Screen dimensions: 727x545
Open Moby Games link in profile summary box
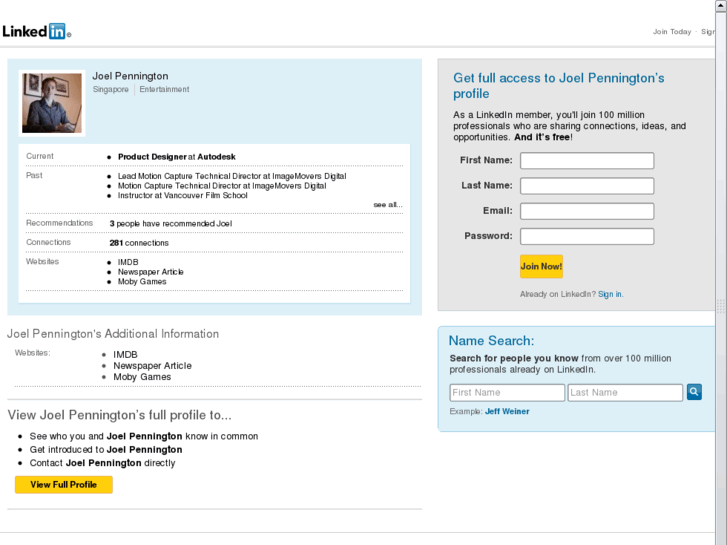[142, 282]
